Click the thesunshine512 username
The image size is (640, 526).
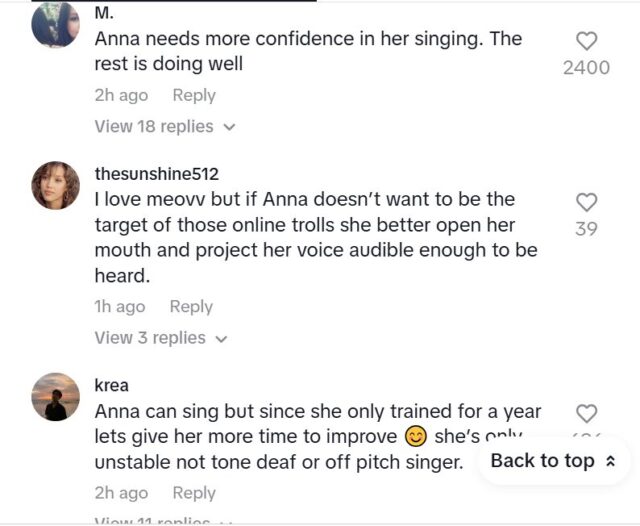[156, 174]
